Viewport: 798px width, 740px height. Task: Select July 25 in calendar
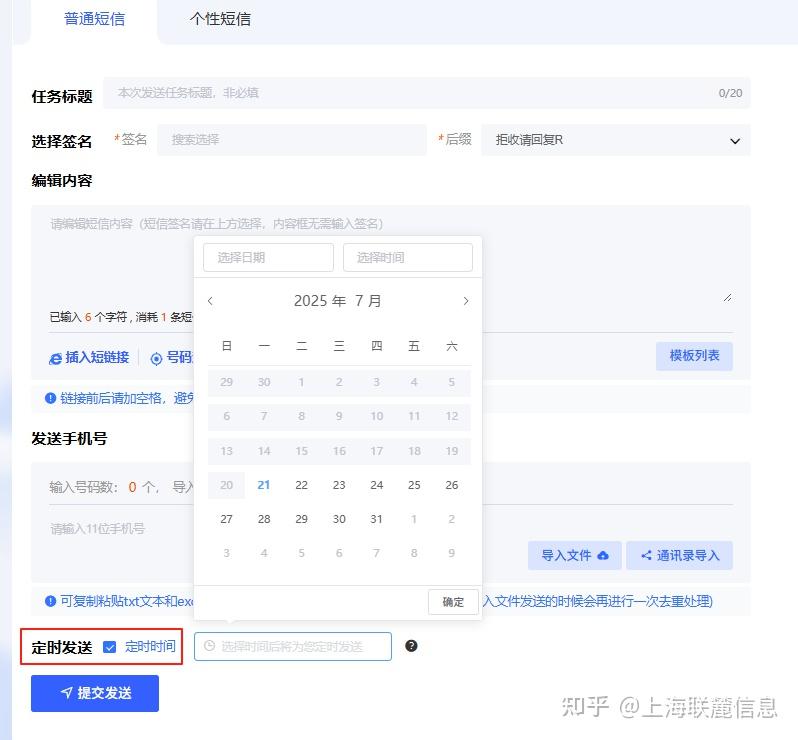(414, 485)
